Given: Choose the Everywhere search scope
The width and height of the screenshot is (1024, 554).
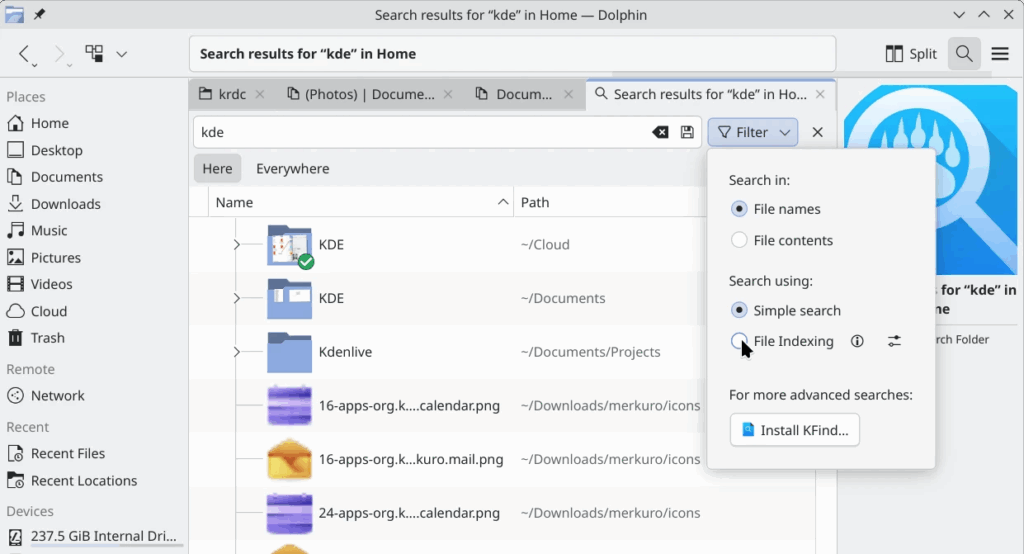Looking at the screenshot, I should coord(292,169).
